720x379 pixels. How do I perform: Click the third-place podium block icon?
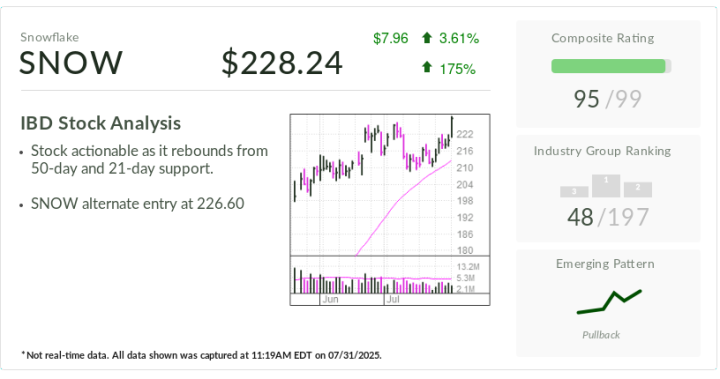pos(574,192)
